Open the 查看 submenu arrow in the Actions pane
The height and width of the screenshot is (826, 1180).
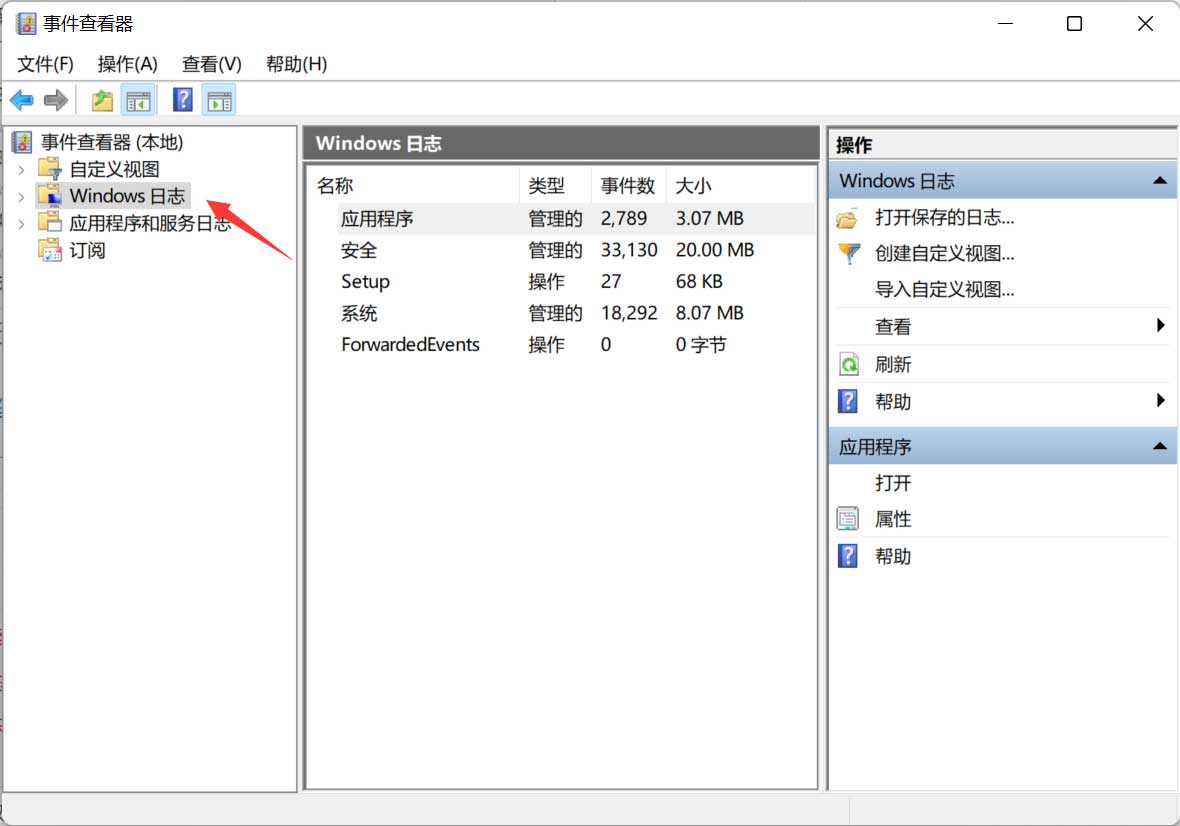tap(1160, 326)
